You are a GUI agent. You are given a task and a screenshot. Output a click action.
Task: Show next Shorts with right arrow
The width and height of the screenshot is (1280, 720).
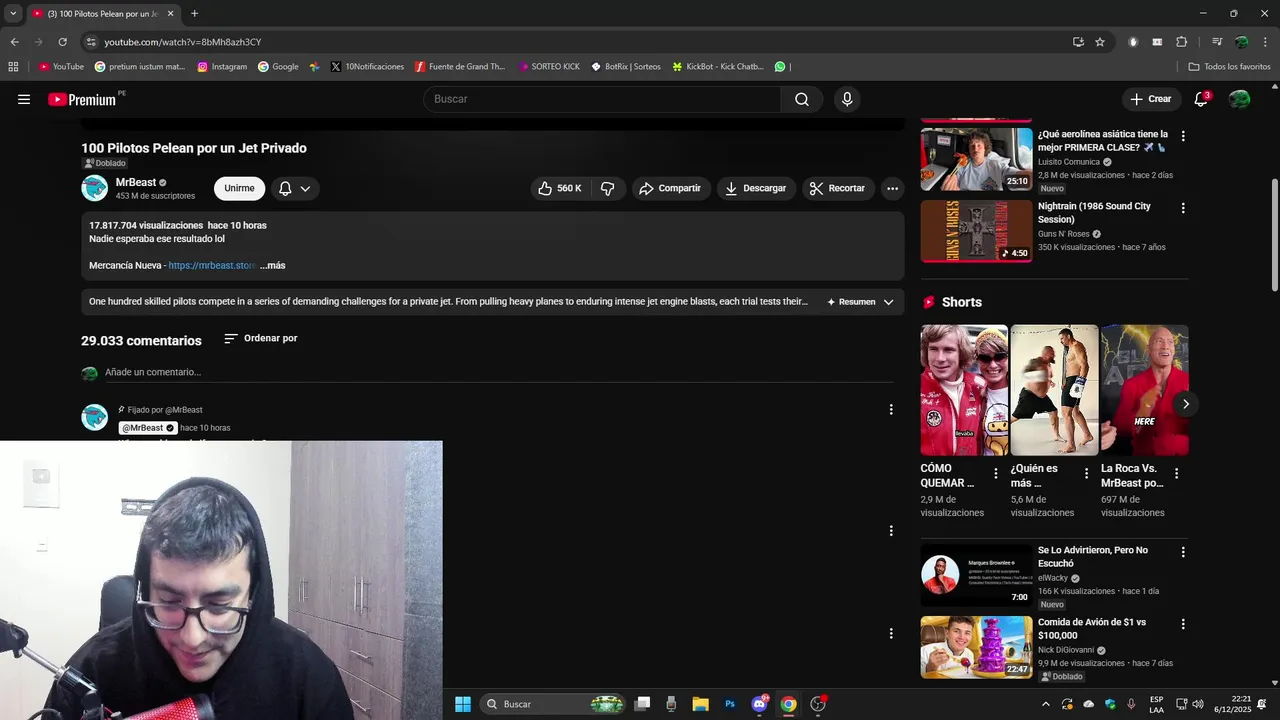[1185, 404]
